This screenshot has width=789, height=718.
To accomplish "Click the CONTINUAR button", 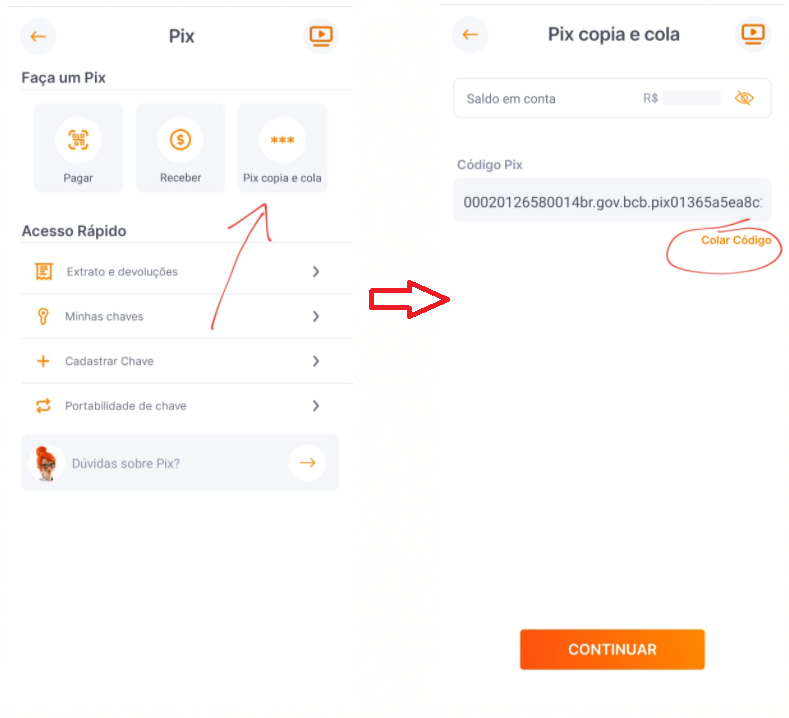I will point(612,649).
